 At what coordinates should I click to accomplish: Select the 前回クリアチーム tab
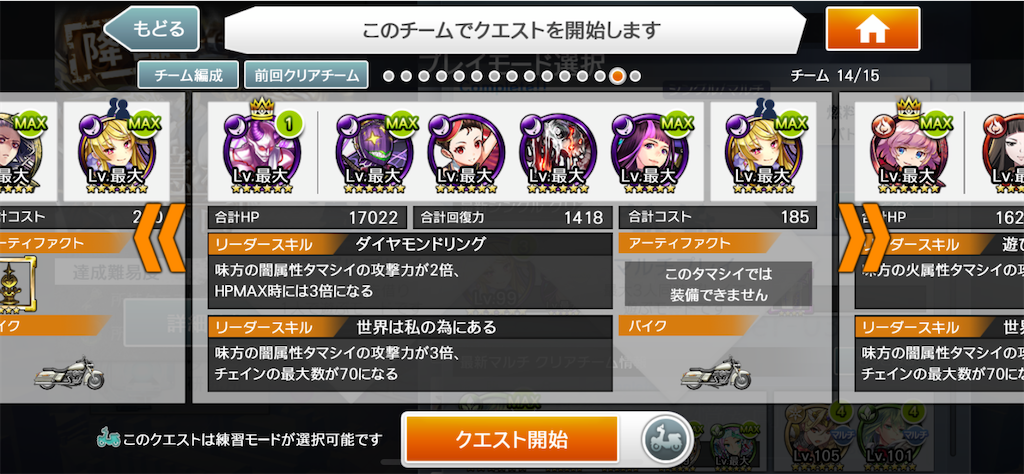(306, 75)
